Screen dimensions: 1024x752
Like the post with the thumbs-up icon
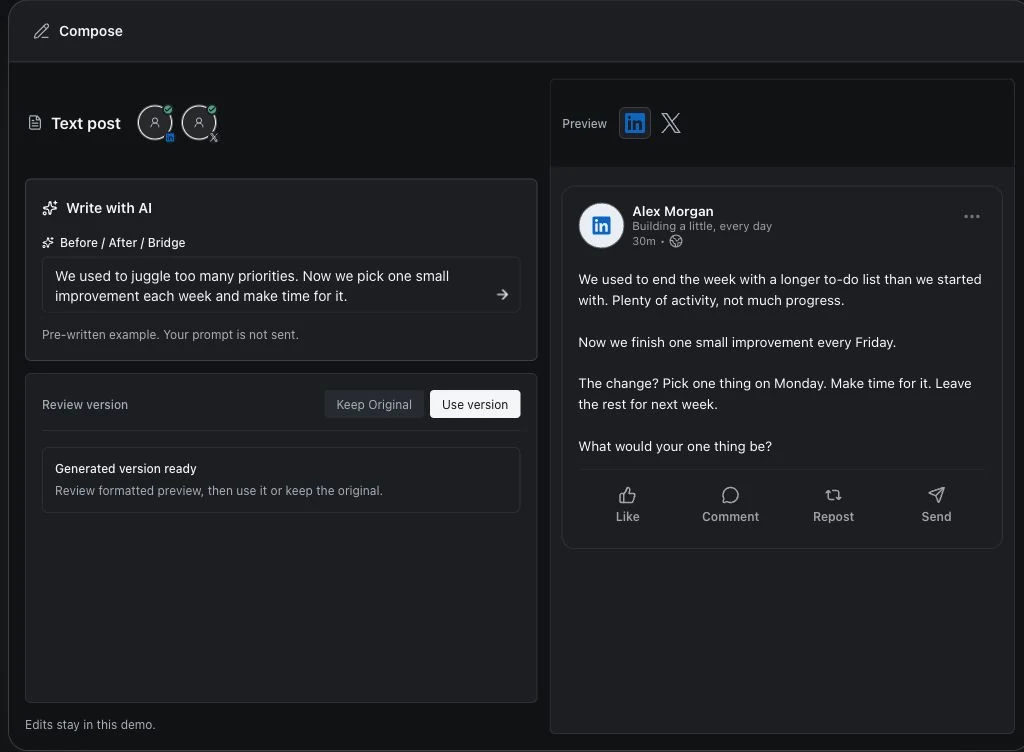click(x=627, y=495)
